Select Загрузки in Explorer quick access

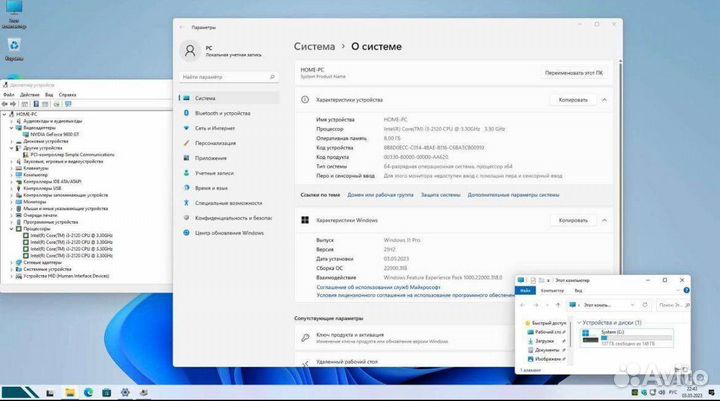click(546, 341)
